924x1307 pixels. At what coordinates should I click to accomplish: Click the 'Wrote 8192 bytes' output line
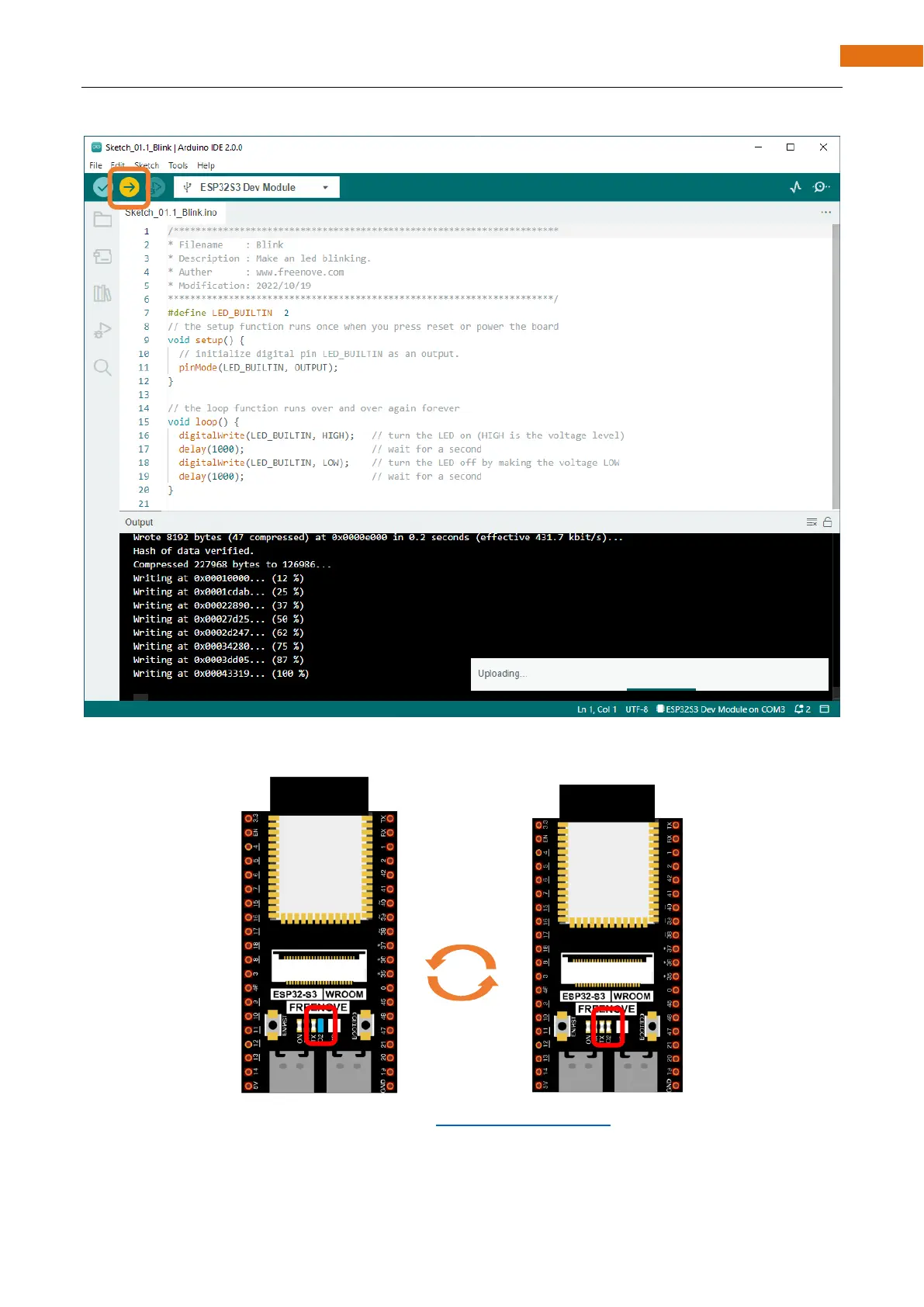tap(378, 537)
